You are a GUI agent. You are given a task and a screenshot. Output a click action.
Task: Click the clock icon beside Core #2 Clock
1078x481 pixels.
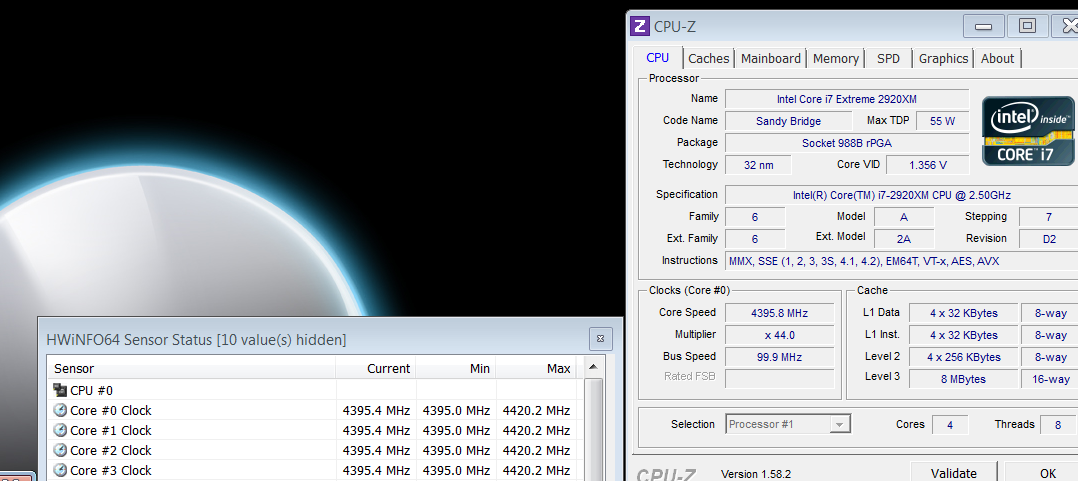click(x=60, y=450)
